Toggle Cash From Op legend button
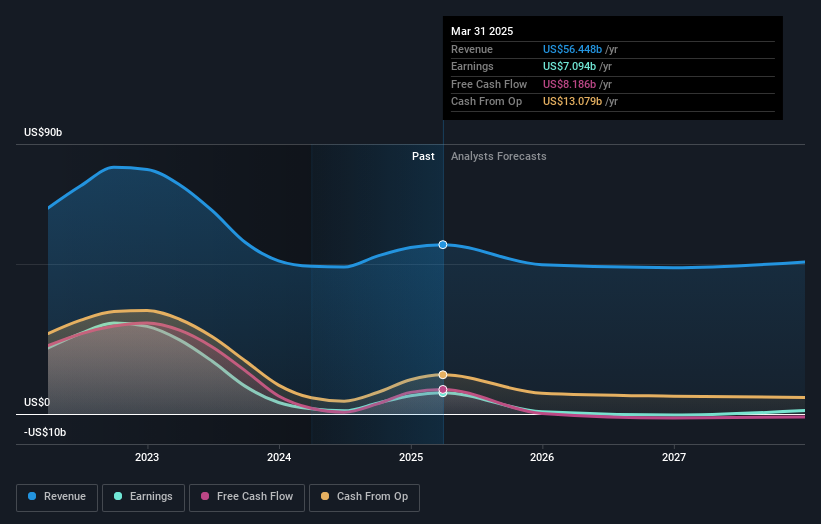The height and width of the screenshot is (524, 821). 364,497
